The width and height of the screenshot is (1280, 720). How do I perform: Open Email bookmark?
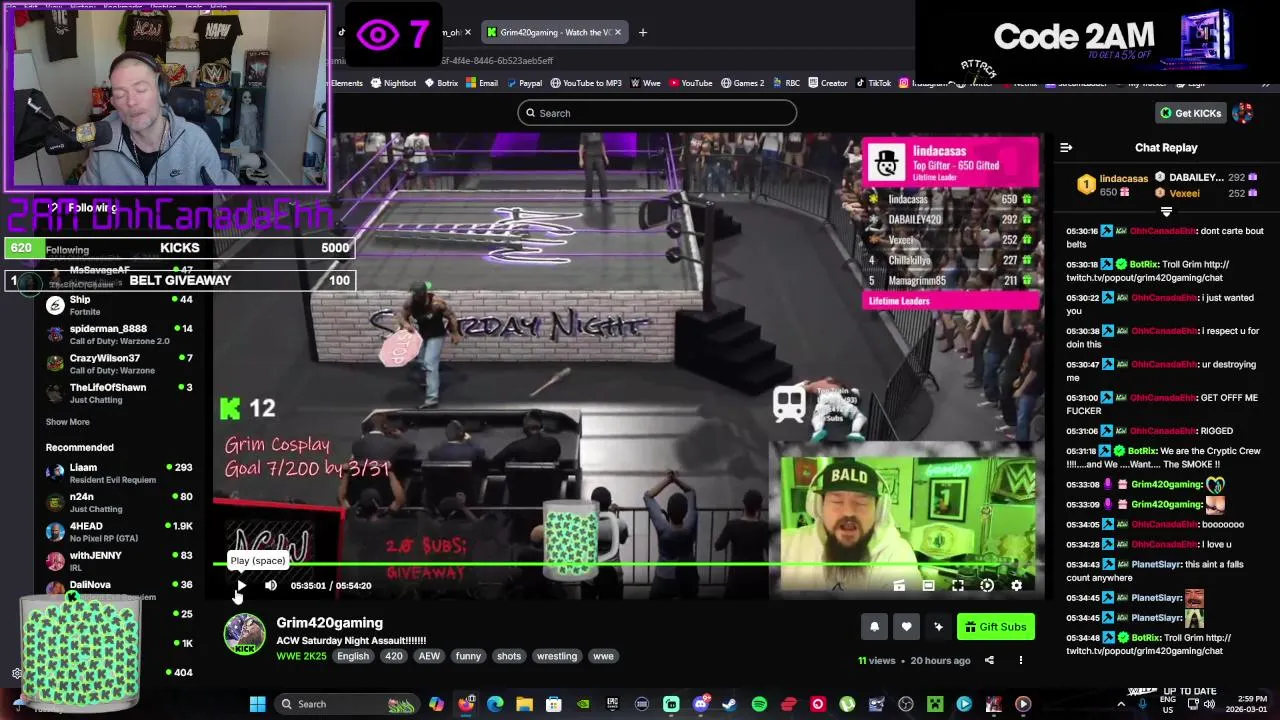click(482, 83)
